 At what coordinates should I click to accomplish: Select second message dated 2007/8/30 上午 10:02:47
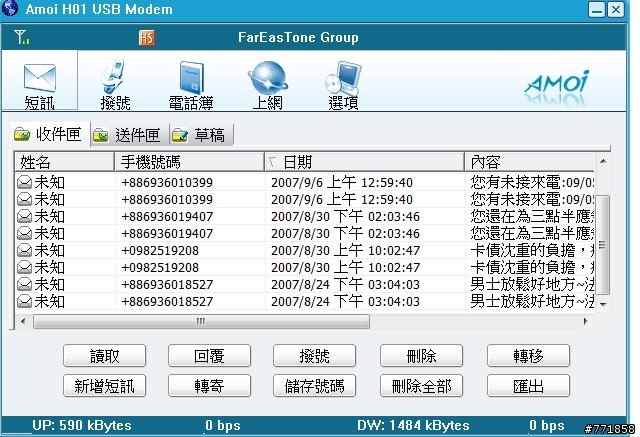coord(304,268)
